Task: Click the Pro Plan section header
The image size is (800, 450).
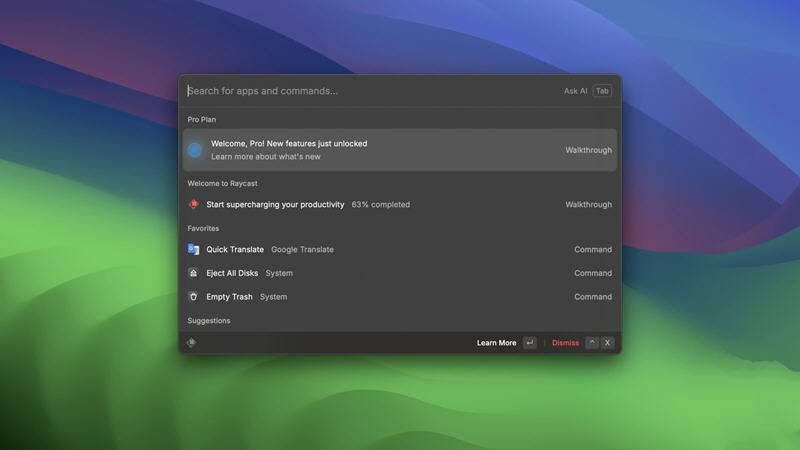Action: (202, 119)
